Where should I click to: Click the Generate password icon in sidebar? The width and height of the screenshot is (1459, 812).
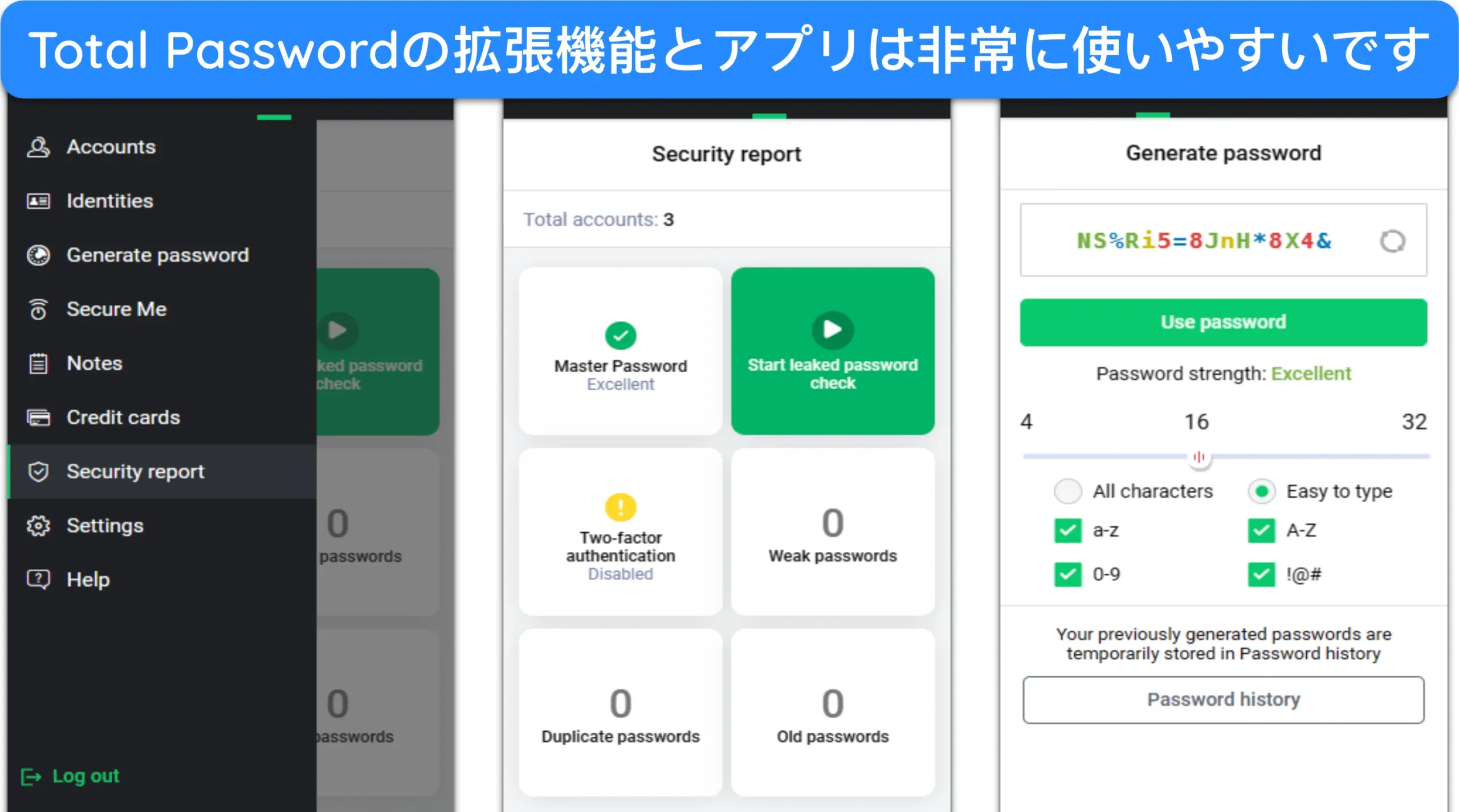[38, 255]
